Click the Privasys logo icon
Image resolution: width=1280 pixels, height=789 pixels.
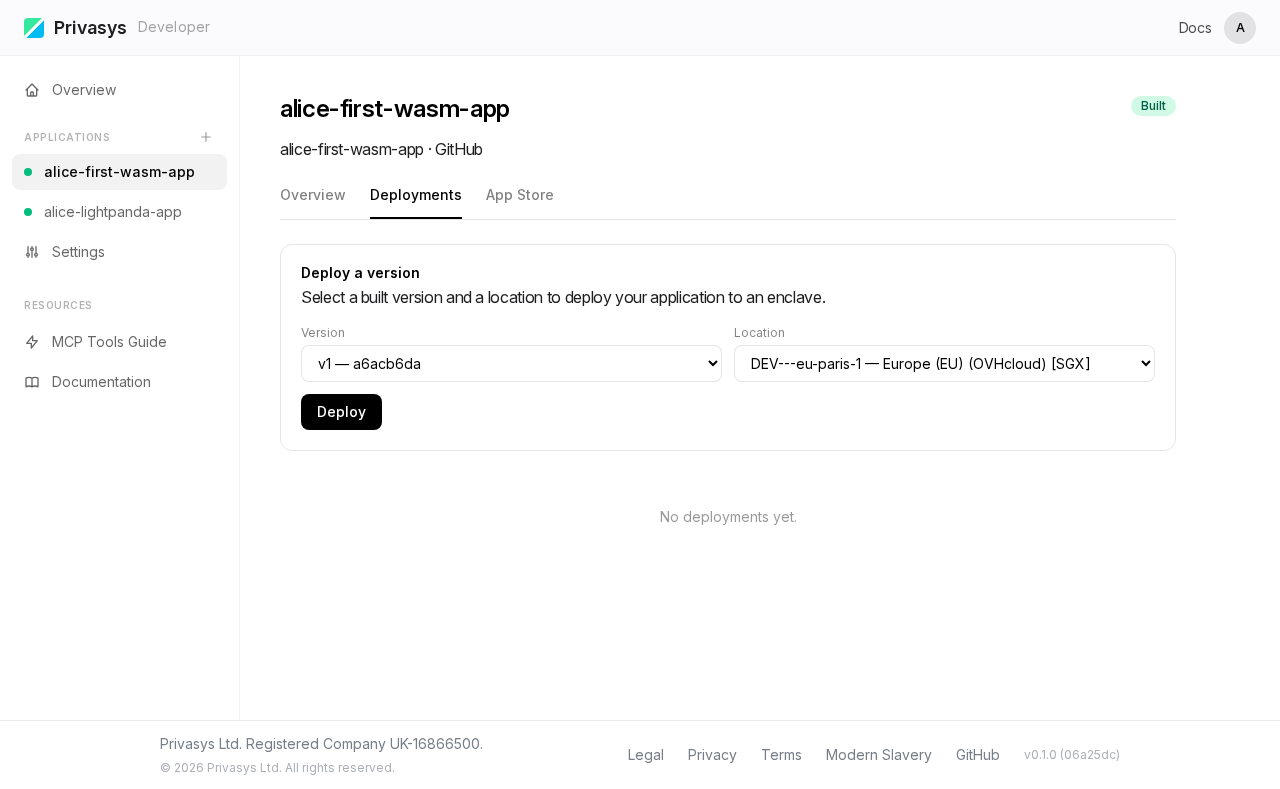(x=34, y=28)
